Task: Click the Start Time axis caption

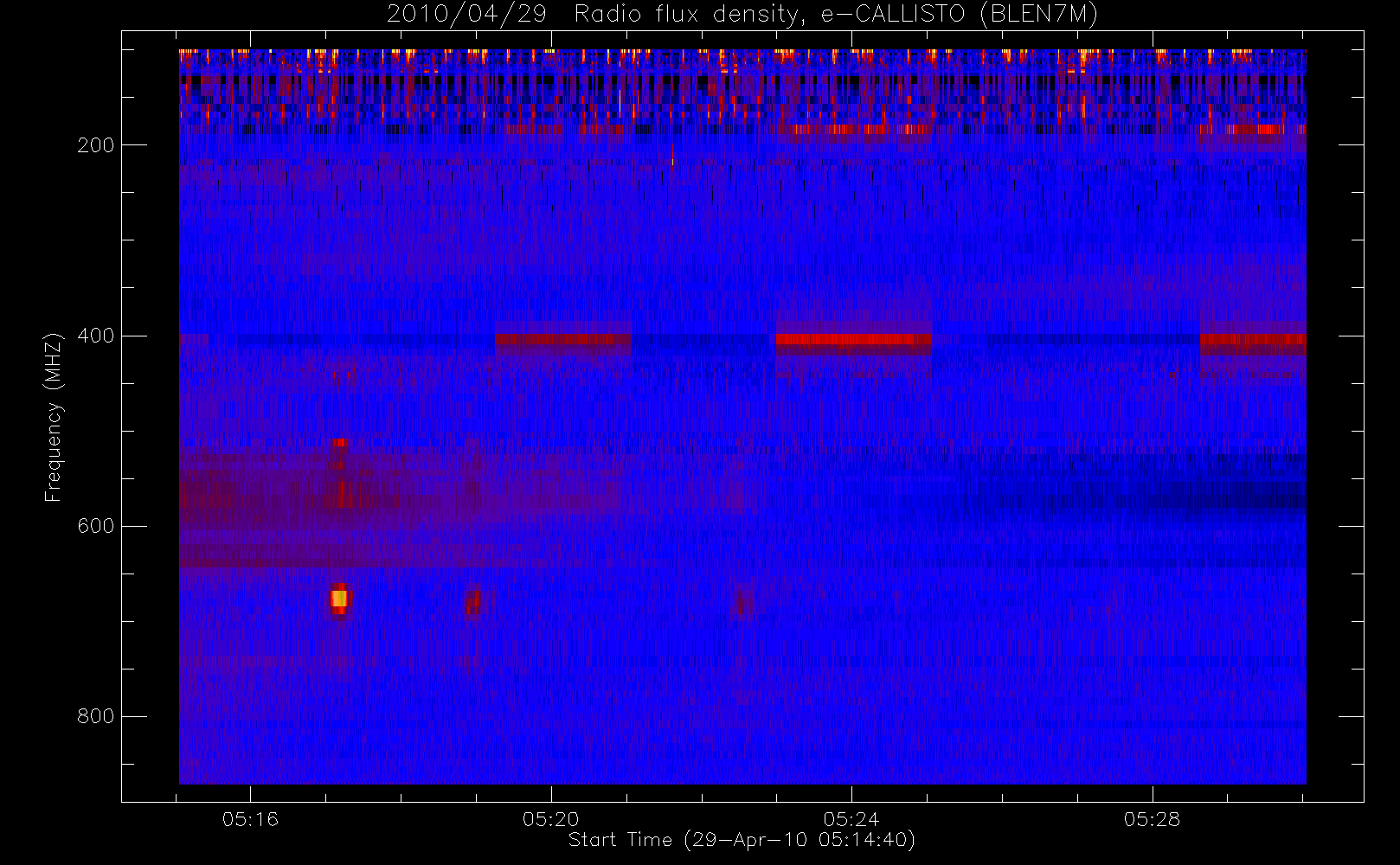Action: coord(742,840)
